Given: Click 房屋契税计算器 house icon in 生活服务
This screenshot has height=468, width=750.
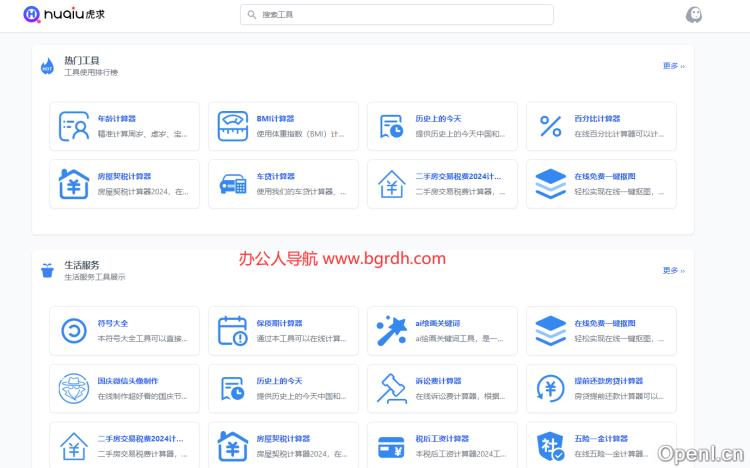Looking at the screenshot, I should [x=232, y=446].
